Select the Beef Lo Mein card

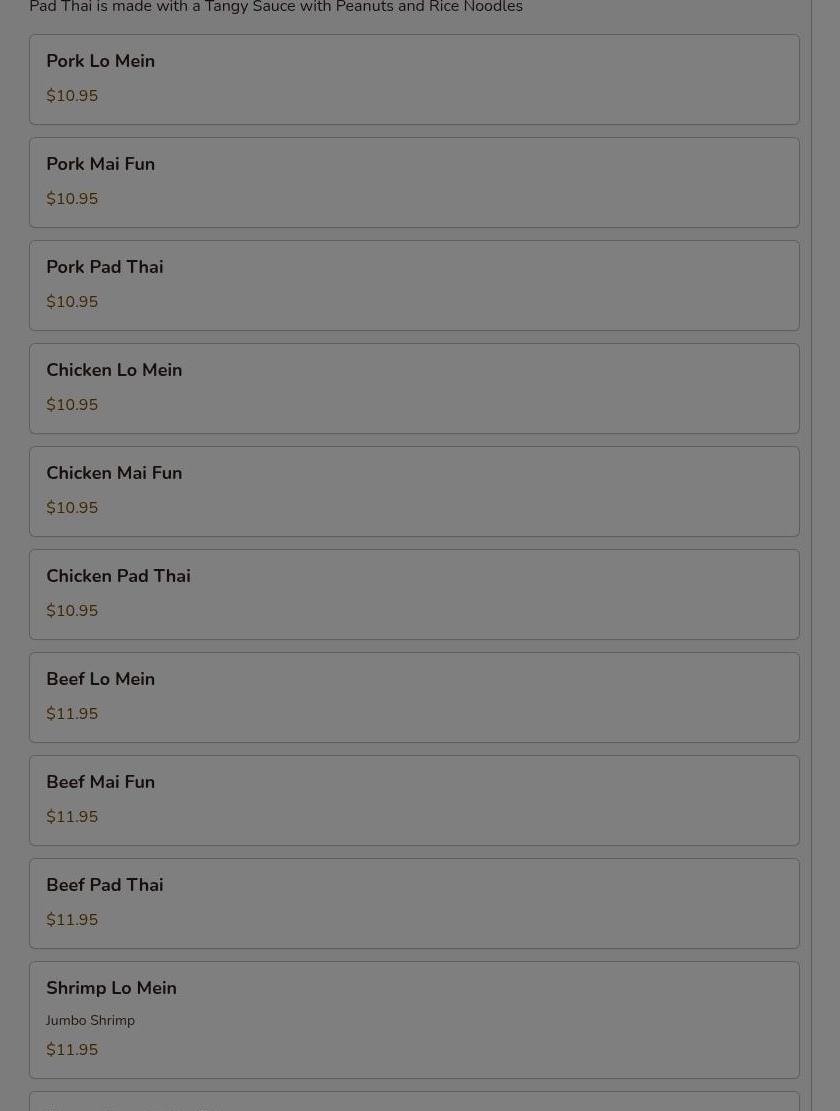tap(414, 697)
